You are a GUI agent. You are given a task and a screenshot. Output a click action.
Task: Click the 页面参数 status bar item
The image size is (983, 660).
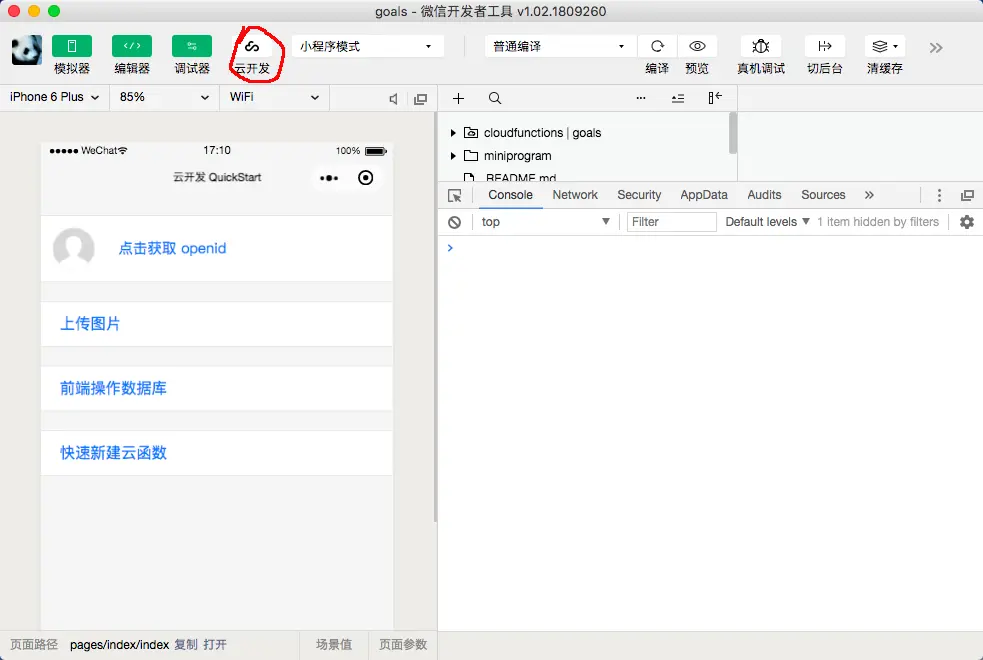point(403,644)
